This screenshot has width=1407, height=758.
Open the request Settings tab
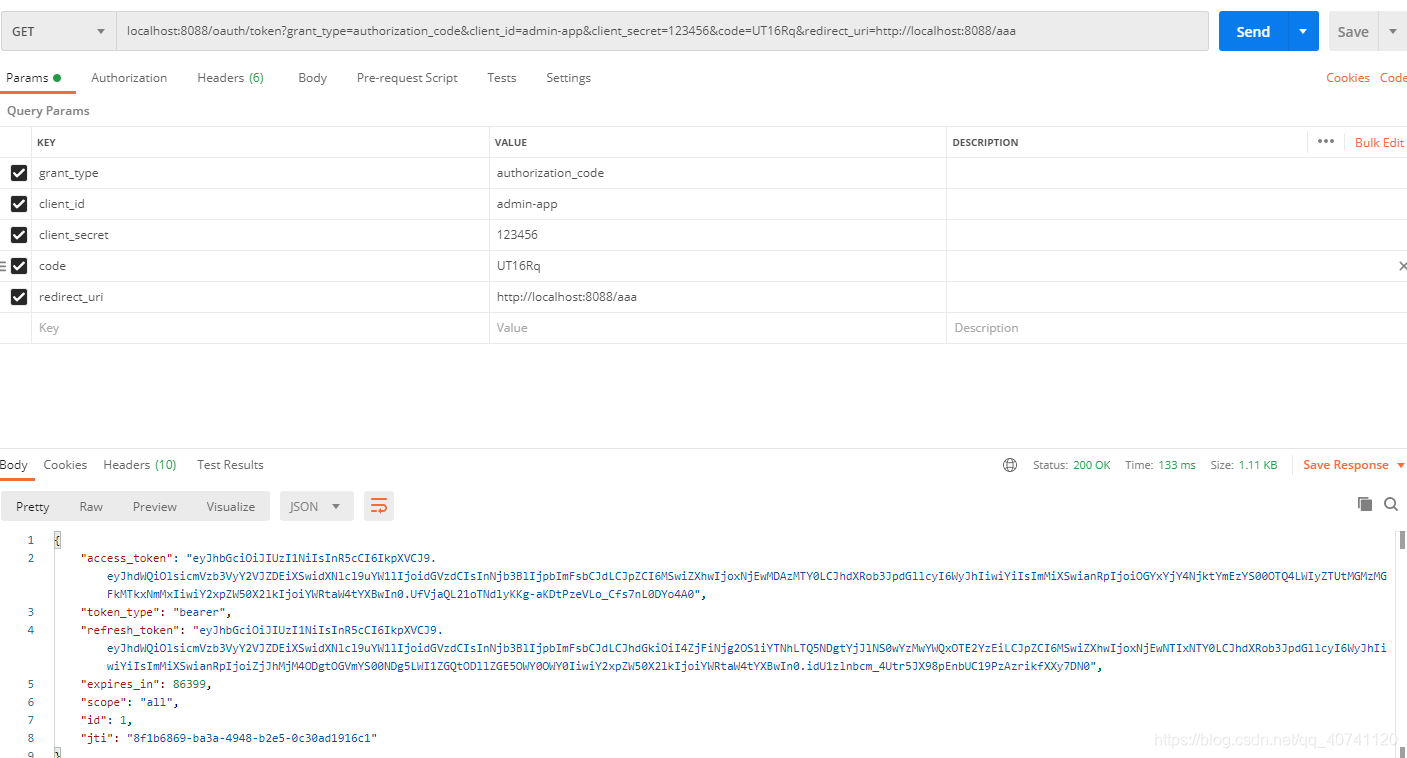tap(568, 78)
